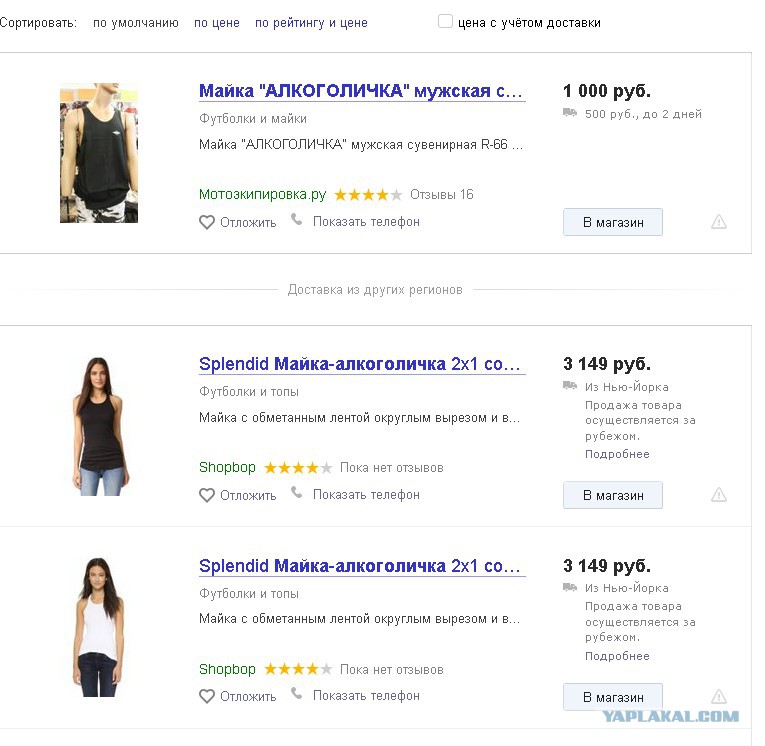This screenshot has width=765, height=746.
Task: Click delivery truck icon beside 500 руб.
Action: (570, 113)
